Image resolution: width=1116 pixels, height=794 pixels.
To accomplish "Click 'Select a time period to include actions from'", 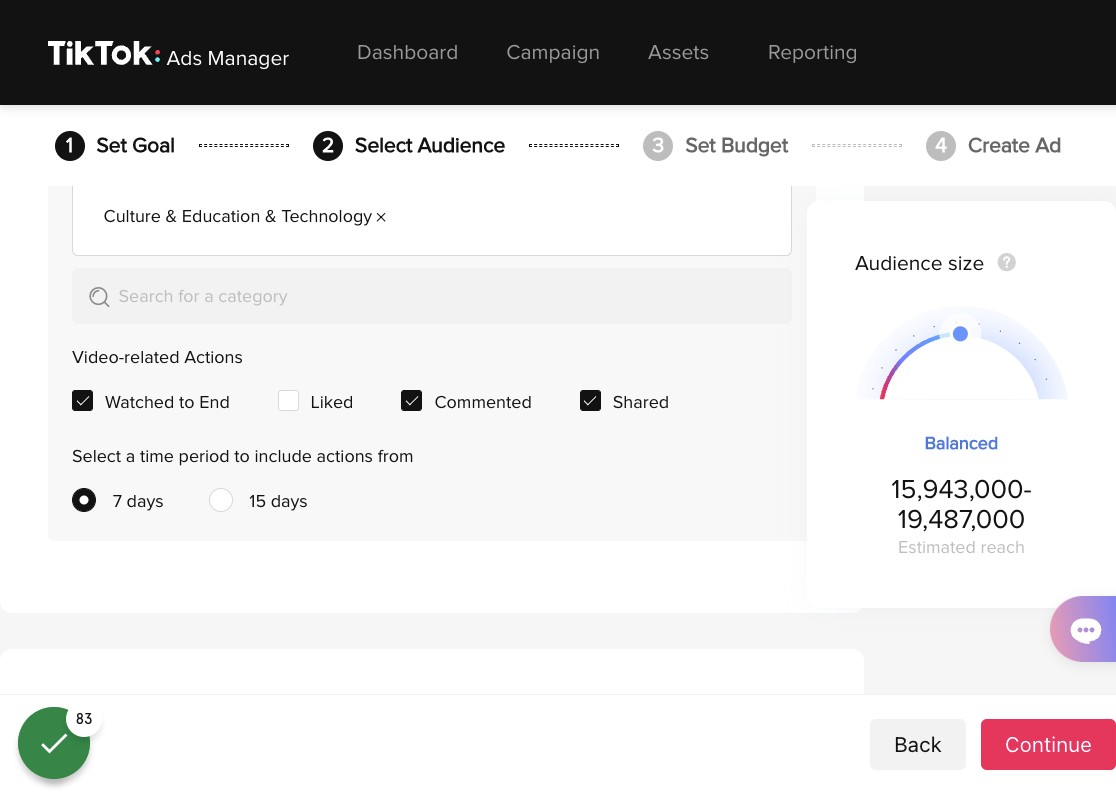I will (243, 456).
